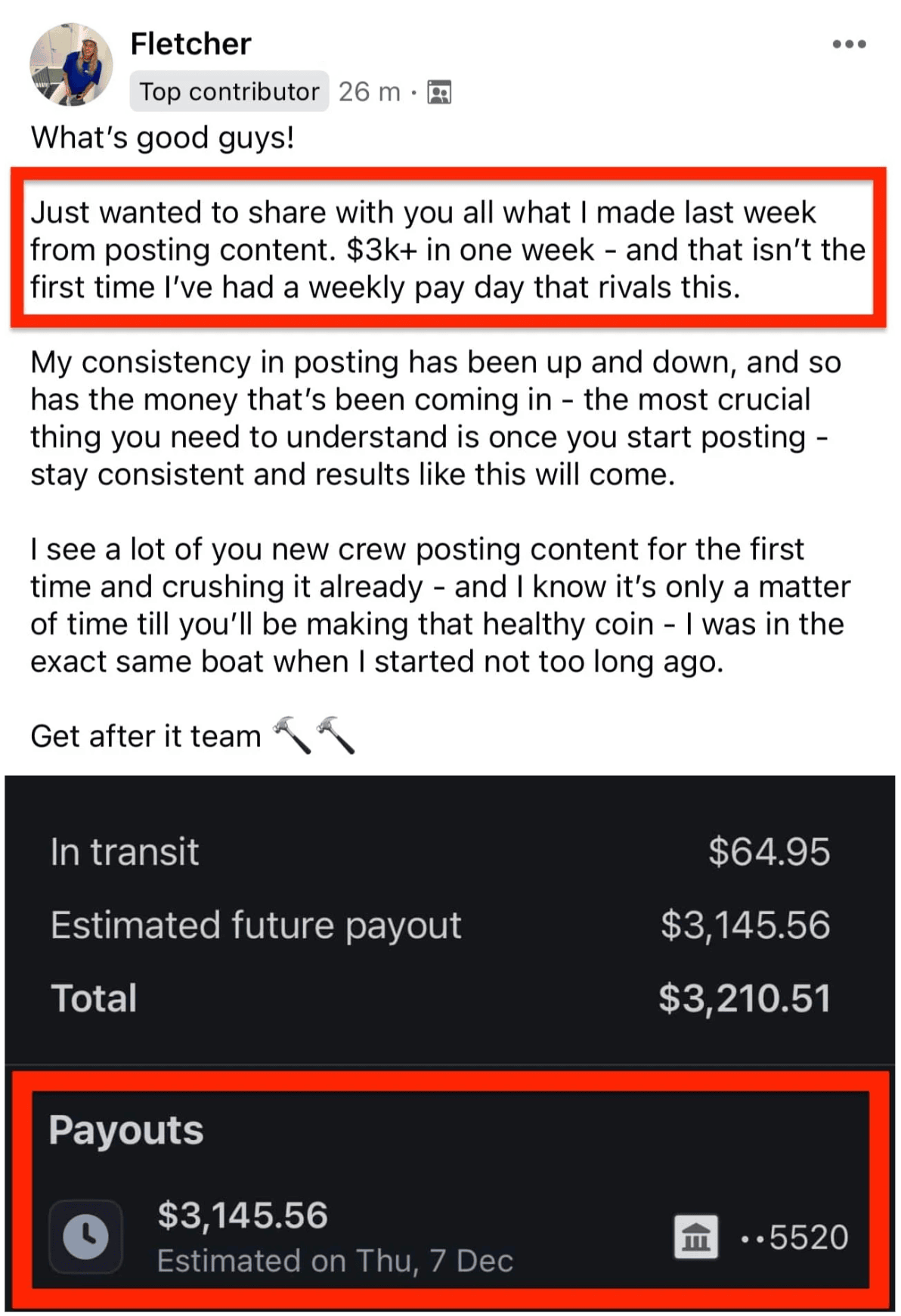Tap the pending payout clock icon
This screenshot has width=901, height=1316.
click(x=85, y=1237)
